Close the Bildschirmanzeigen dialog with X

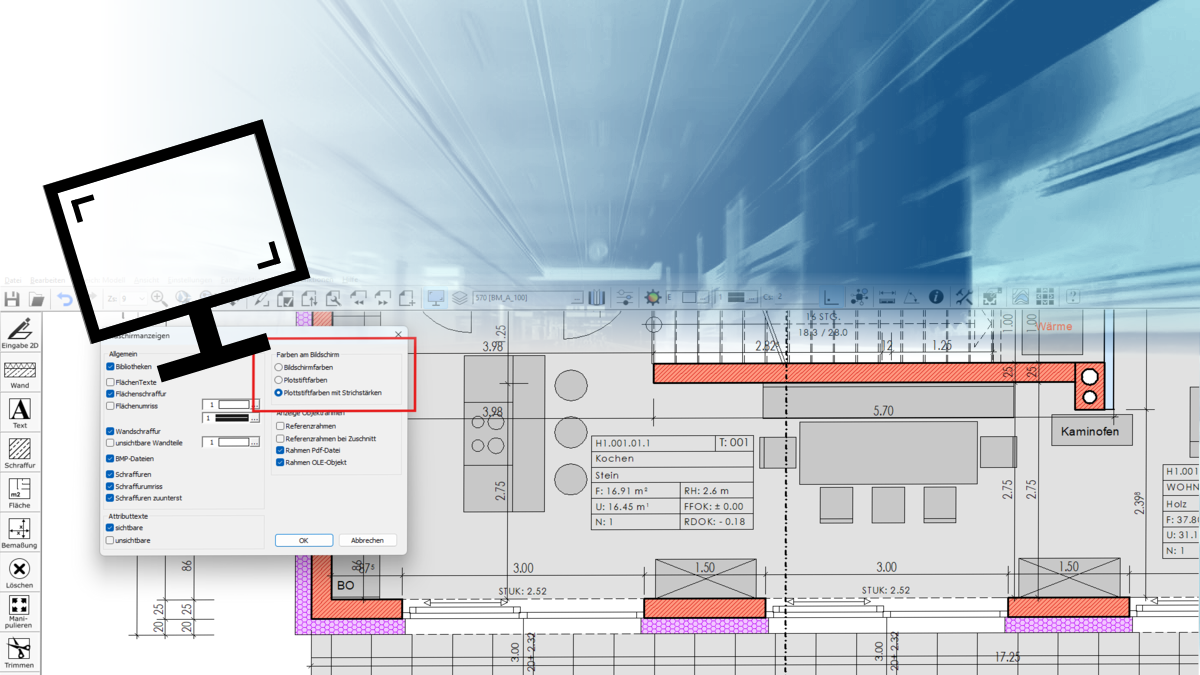point(398,334)
